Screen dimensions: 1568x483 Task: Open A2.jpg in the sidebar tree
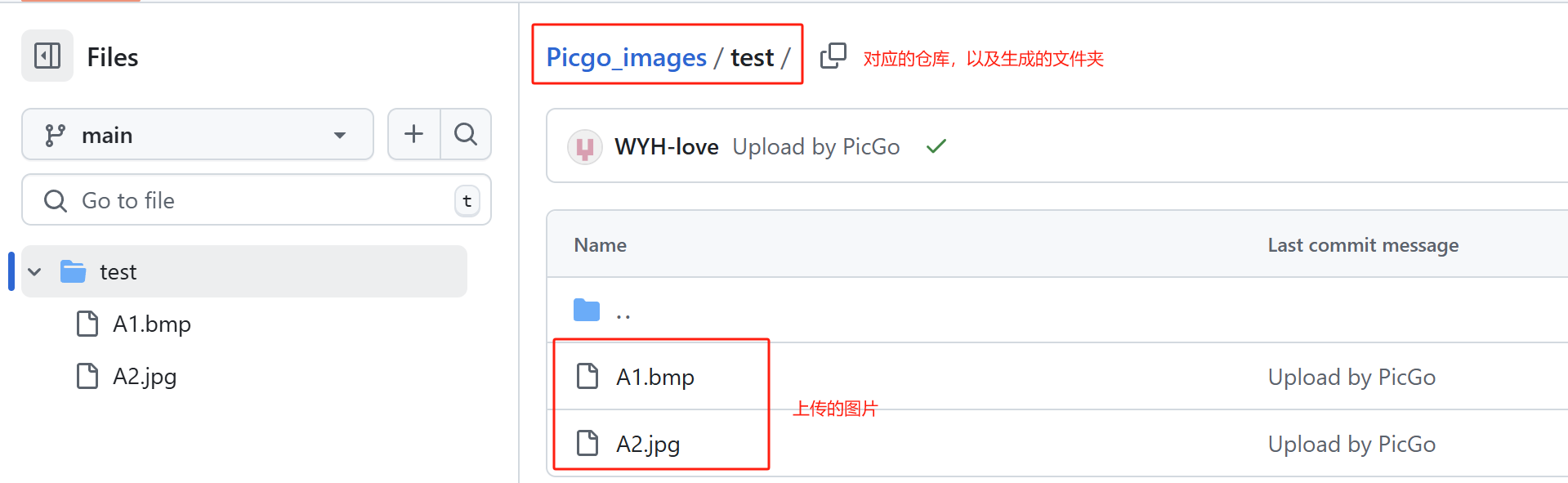[x=145, y=377]
